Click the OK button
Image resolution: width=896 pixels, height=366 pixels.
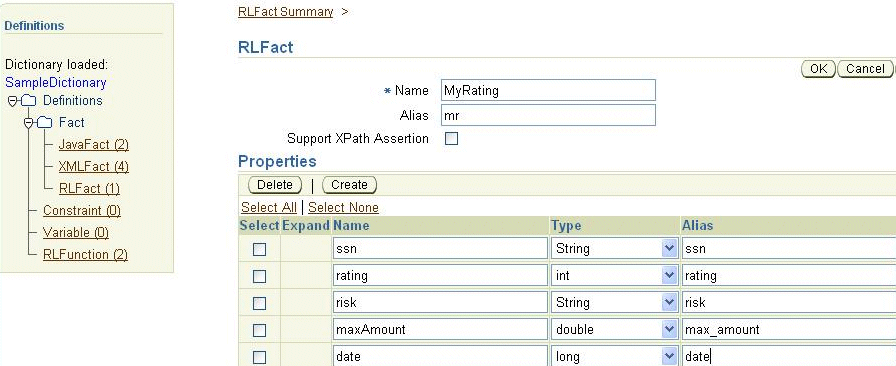(818, 69)
